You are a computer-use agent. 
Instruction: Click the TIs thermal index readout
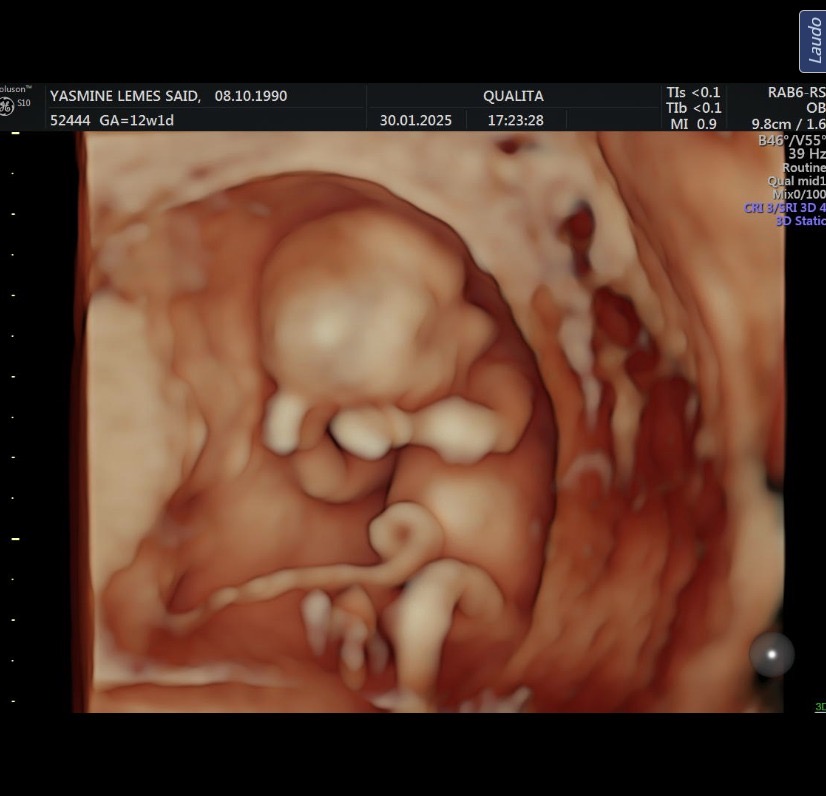point(693,92)
